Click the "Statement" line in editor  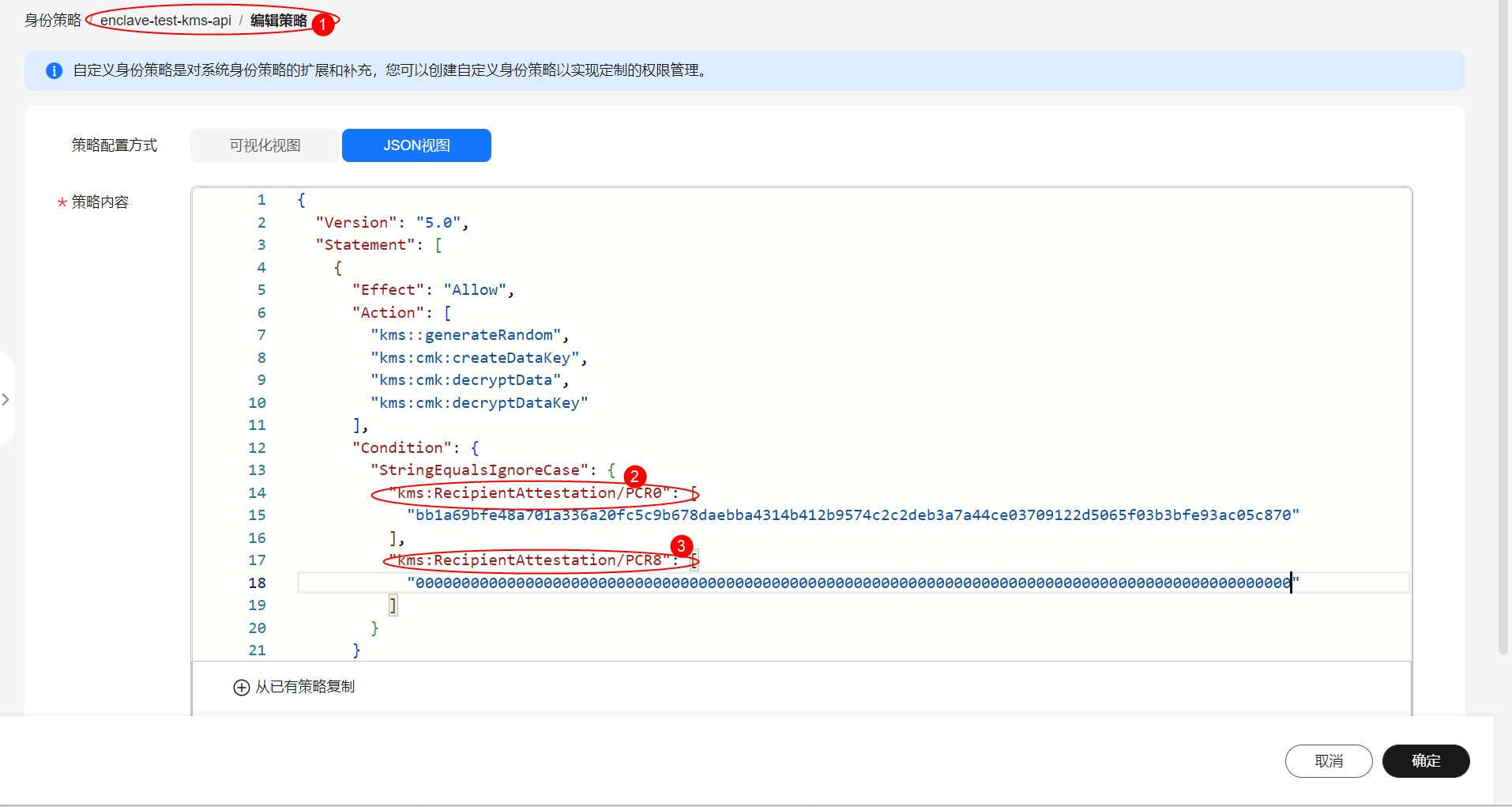(x=379, y=245)
